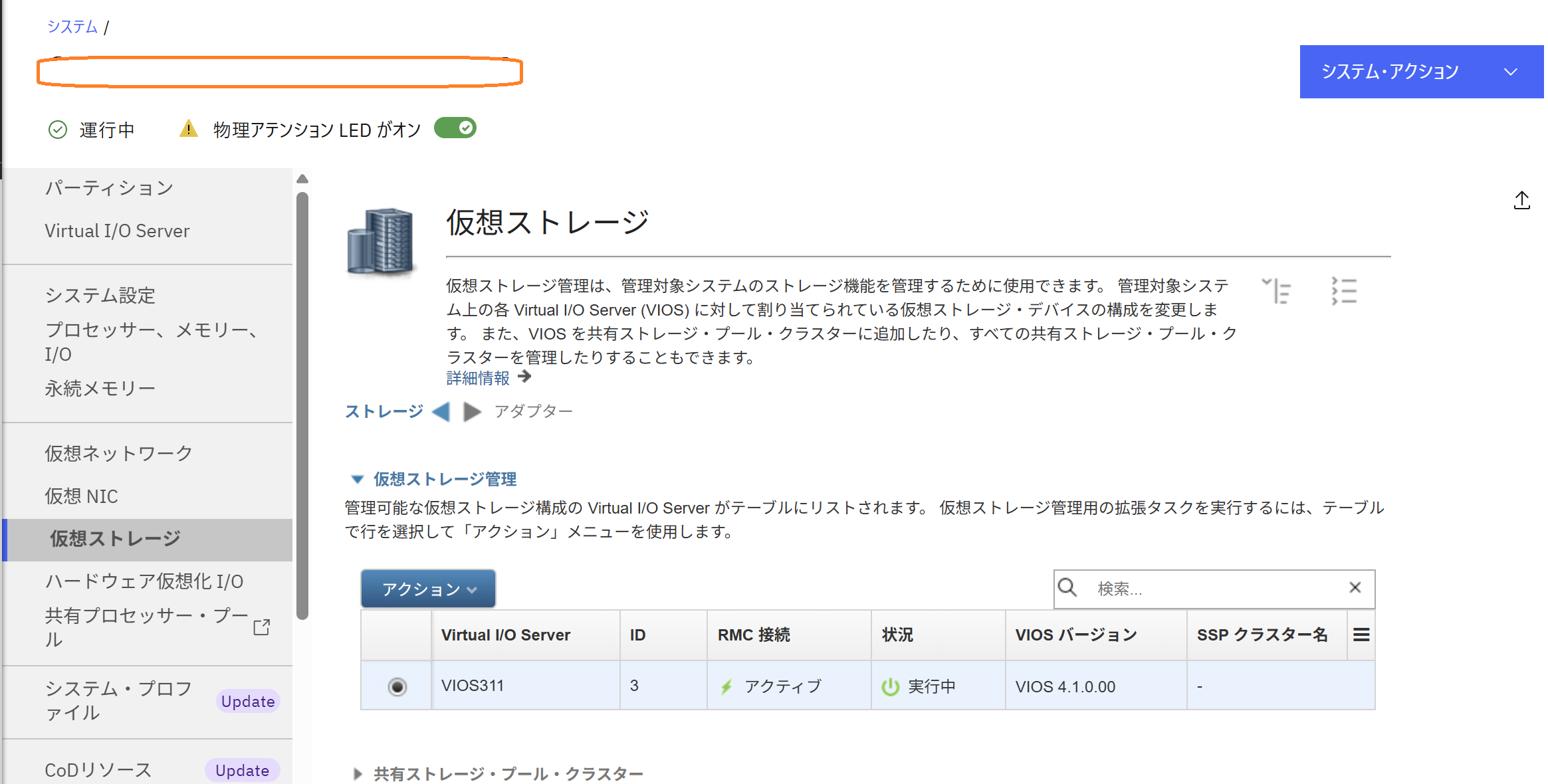This screenshot has width=1548, height=784.
Task: Open the table column settings hamburger icon
Action: [1361, 635]
